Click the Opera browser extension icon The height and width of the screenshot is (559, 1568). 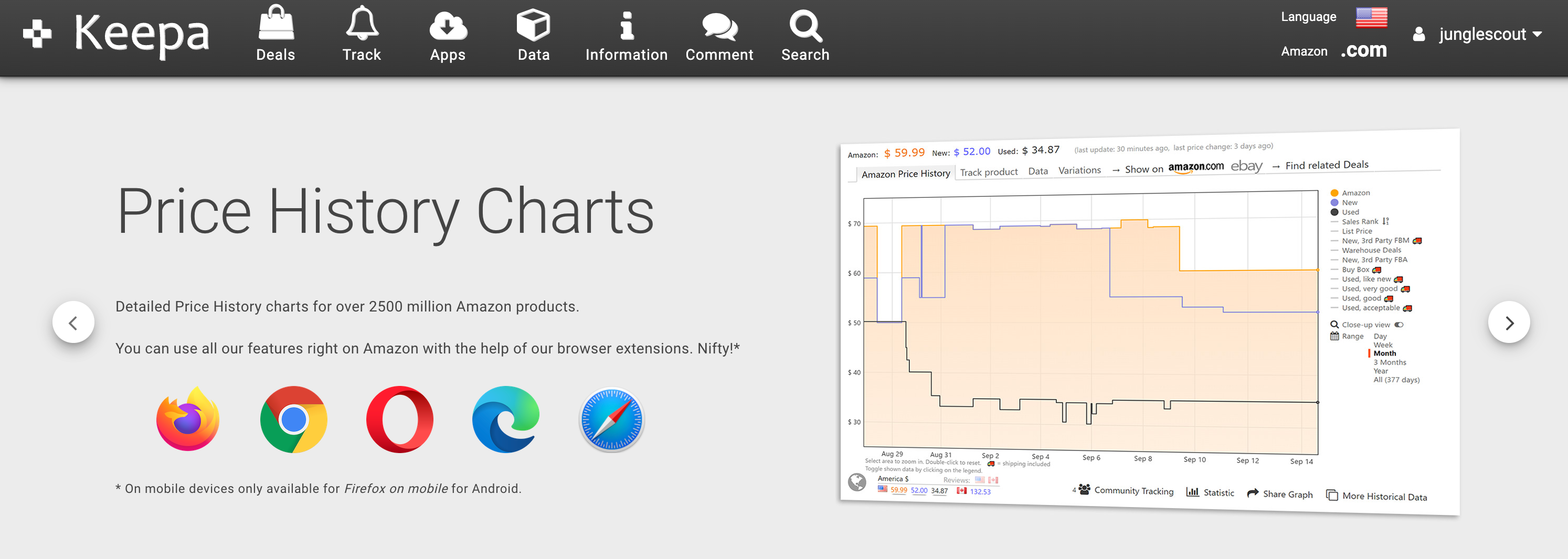(400, 419)
